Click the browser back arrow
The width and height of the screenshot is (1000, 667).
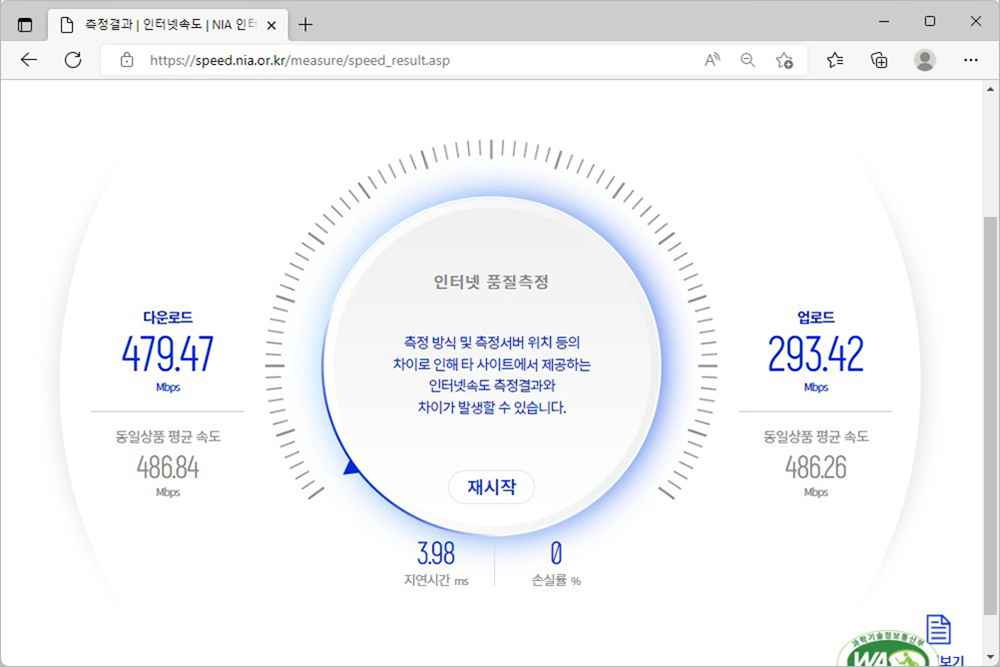[29, 60]
